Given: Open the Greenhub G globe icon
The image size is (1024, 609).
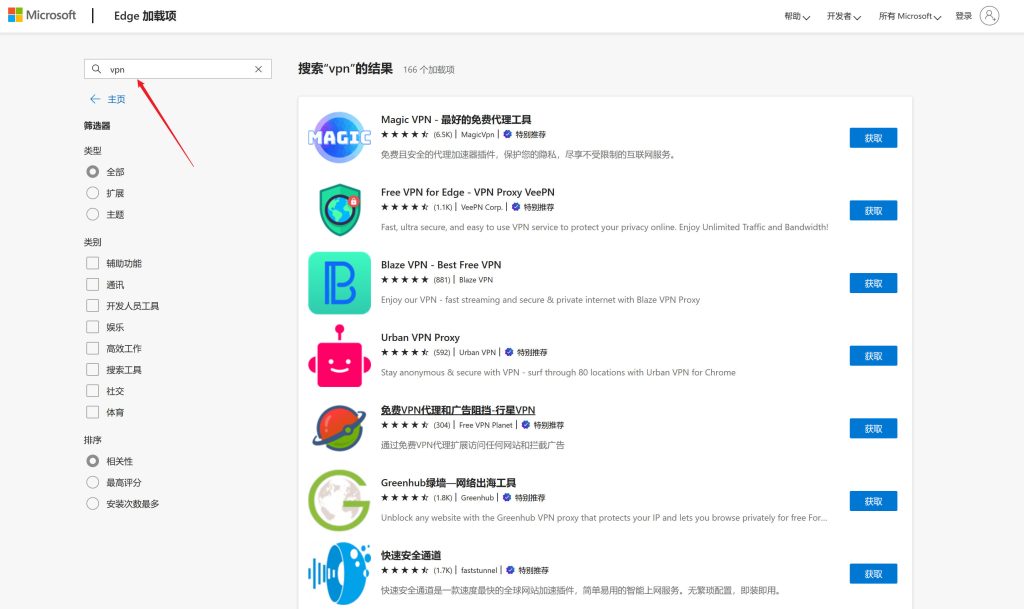Looking at the screenshot, I should pos(340,501).
